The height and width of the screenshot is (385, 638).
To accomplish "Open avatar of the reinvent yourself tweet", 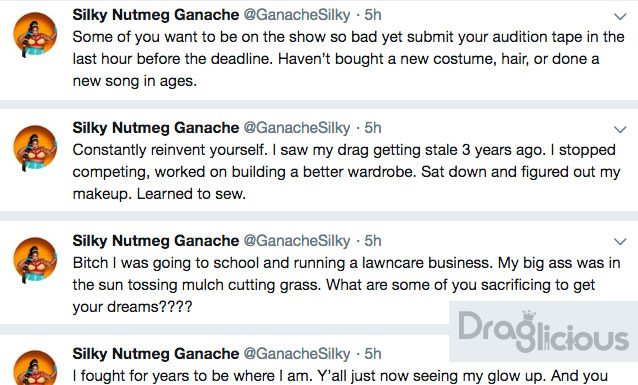I will pyautogui.click(x=35, y=147).
